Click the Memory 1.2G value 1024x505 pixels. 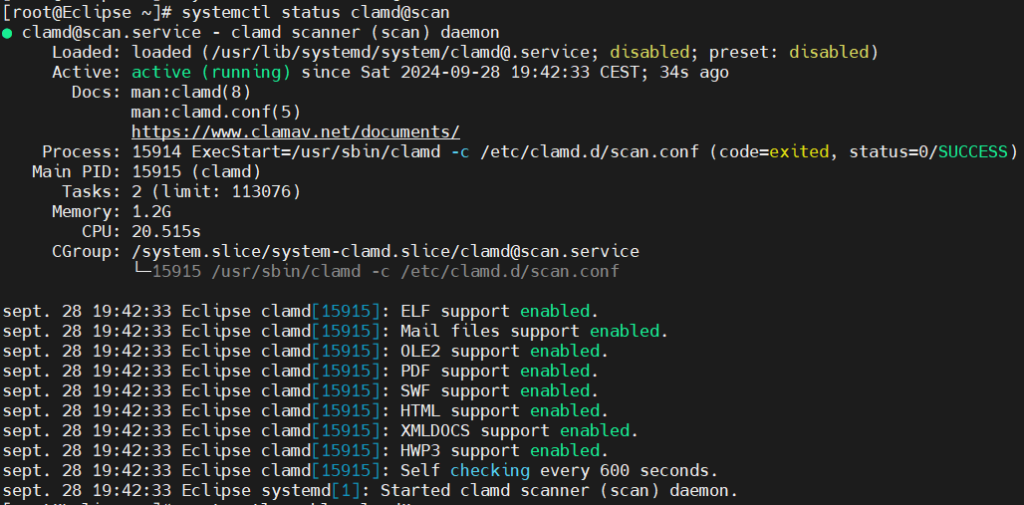point(151,212)
